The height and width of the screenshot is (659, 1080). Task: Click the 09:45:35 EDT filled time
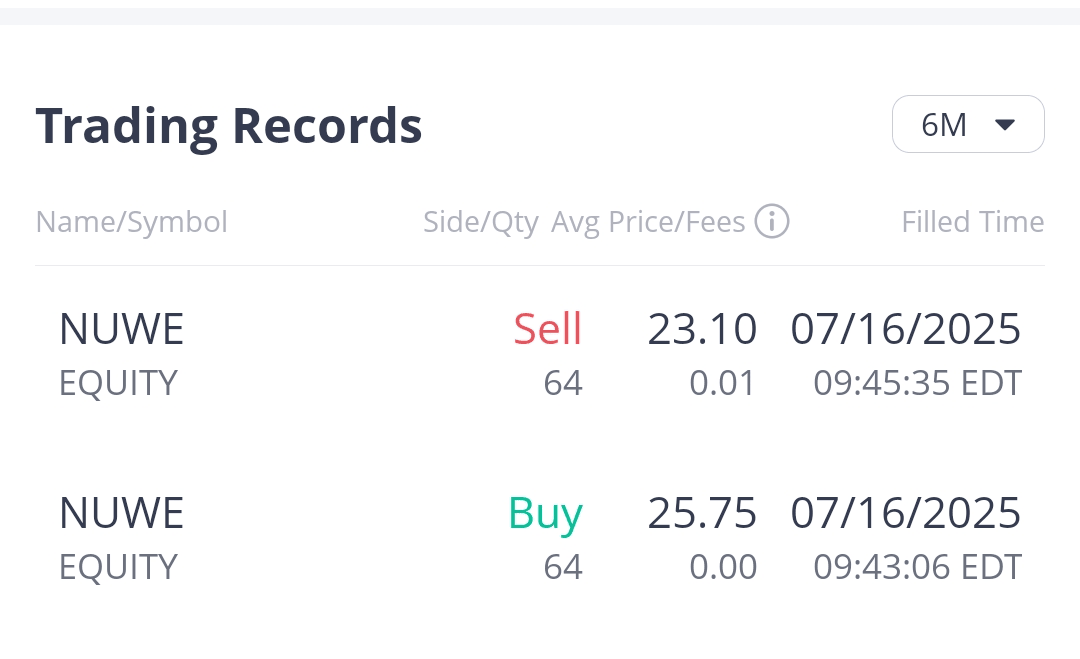(x=917, y=383)
